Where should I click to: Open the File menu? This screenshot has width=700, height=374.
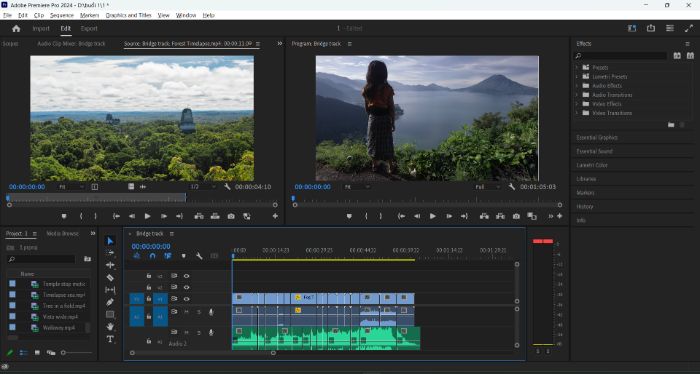[x=8, y=15]
